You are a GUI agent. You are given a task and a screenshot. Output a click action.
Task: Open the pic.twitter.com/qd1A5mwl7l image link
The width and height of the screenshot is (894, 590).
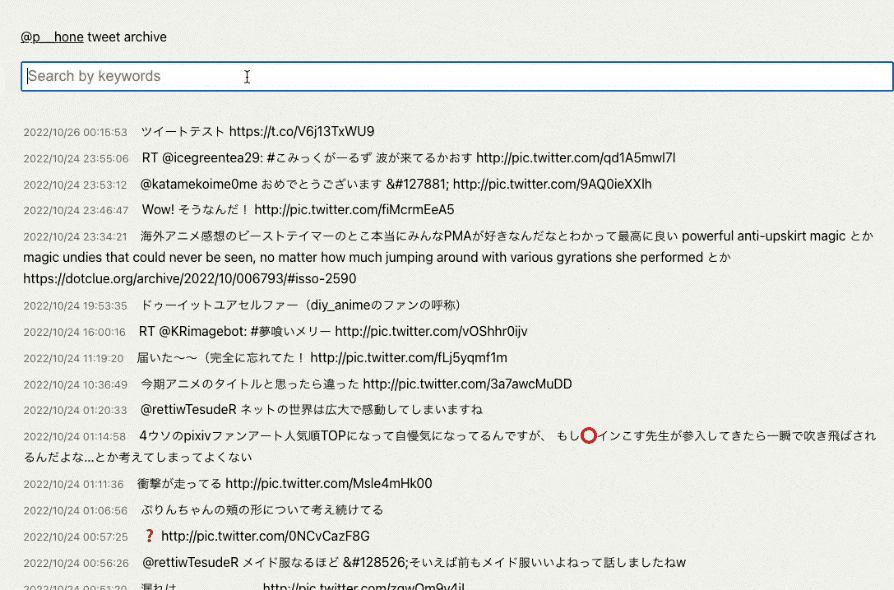(x=575, y=158)
